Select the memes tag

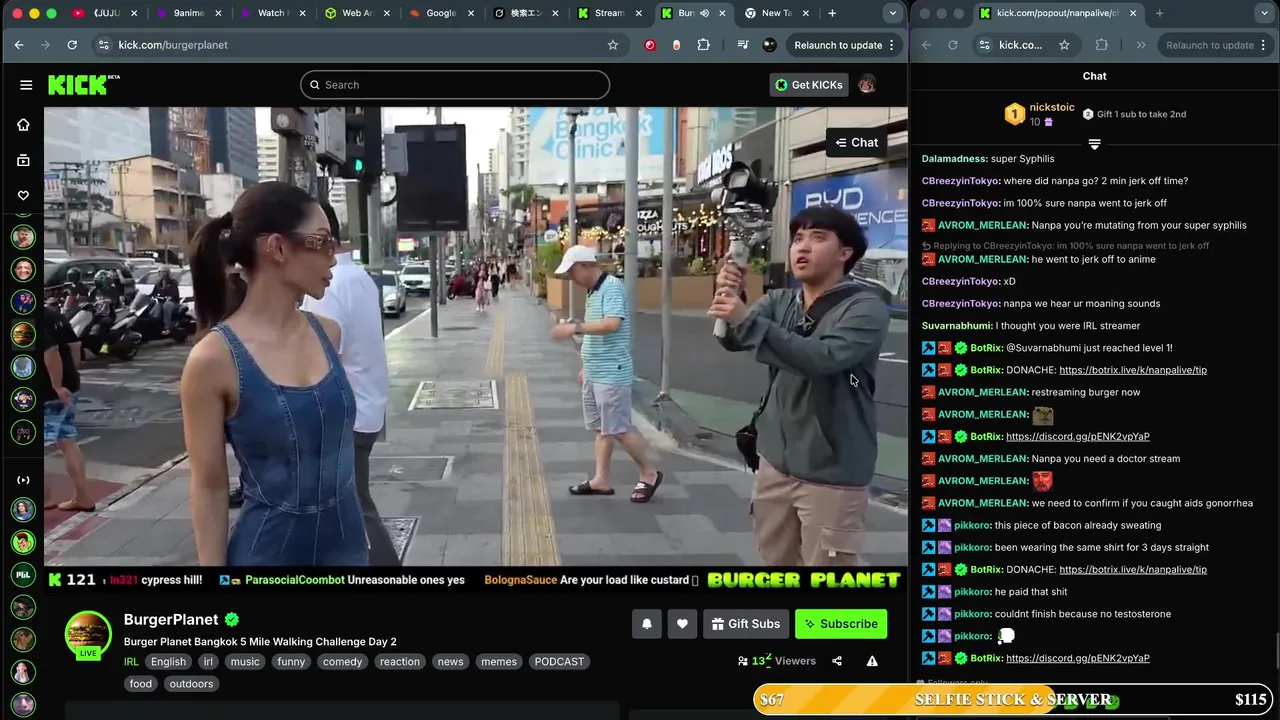499,662
